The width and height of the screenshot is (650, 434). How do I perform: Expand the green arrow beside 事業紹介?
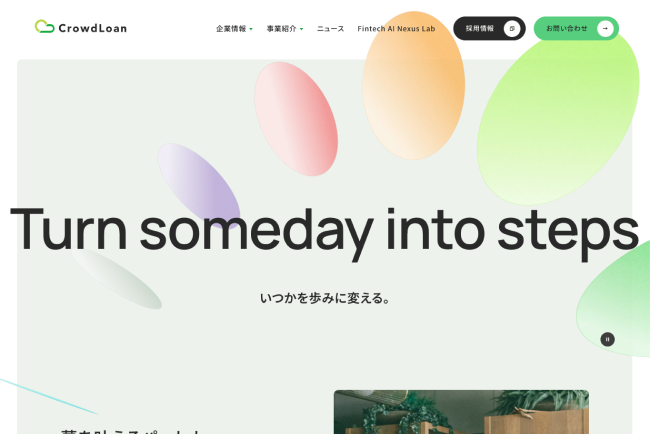pos(301,29)
